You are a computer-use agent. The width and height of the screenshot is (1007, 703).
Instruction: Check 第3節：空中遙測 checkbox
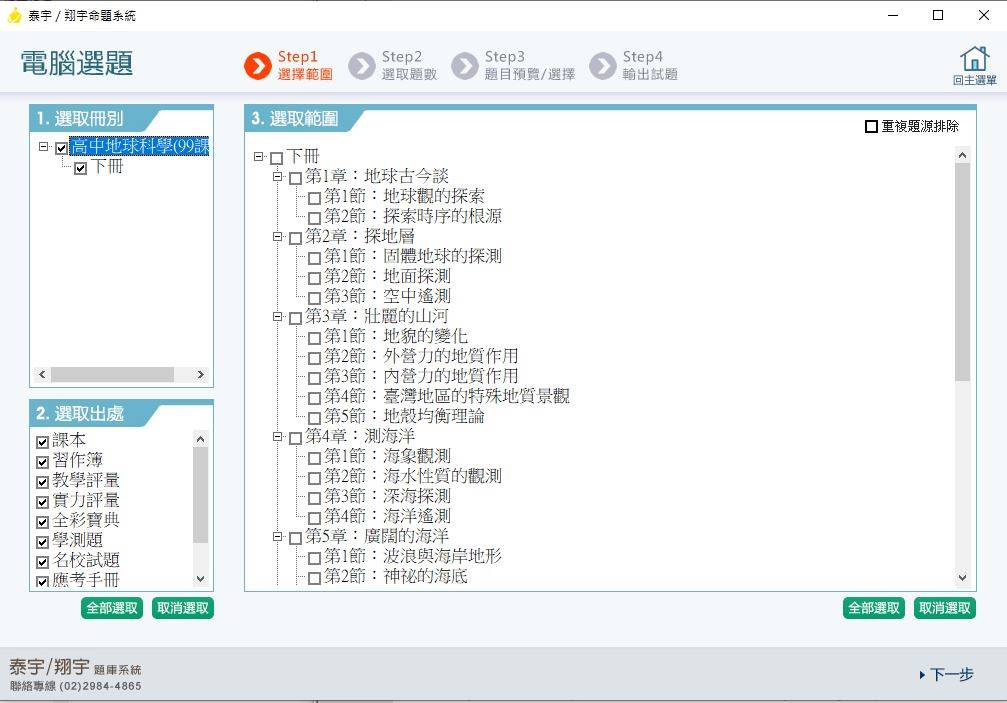(x=314, y=298)
